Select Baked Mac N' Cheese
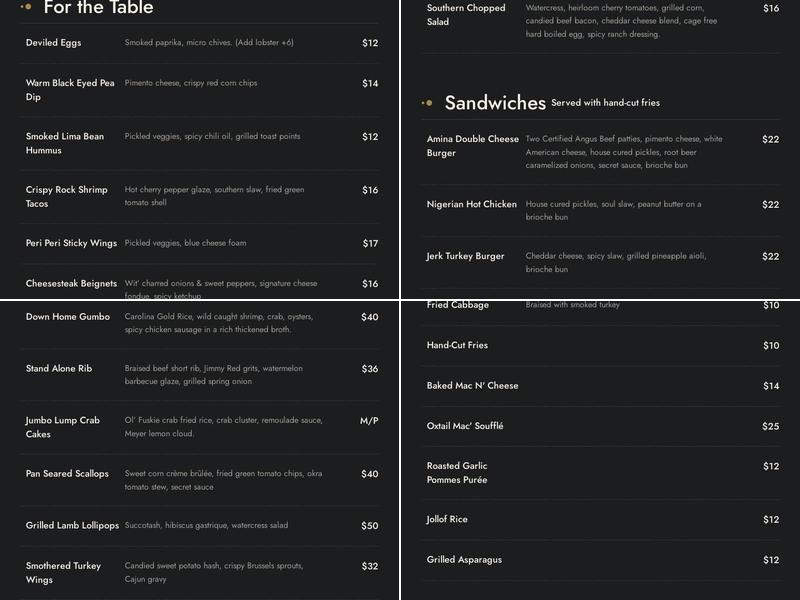Screen dimensions: 800x600 tap(601, 386)
